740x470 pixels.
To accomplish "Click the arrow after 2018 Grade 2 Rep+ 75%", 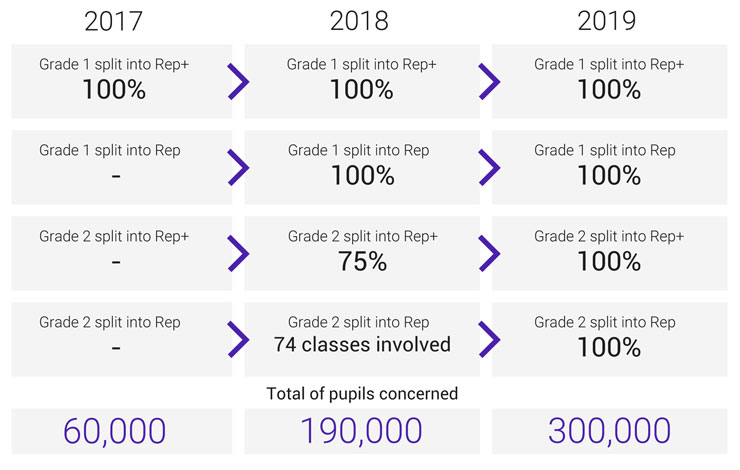I will (x=489, y=253).
